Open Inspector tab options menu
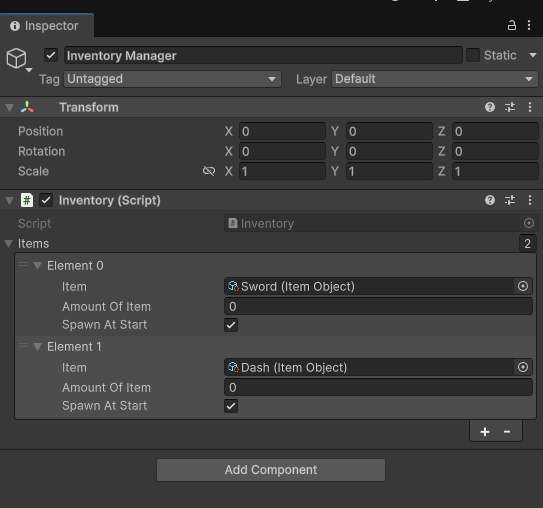 pyautogui.click(x=529, y=25)
